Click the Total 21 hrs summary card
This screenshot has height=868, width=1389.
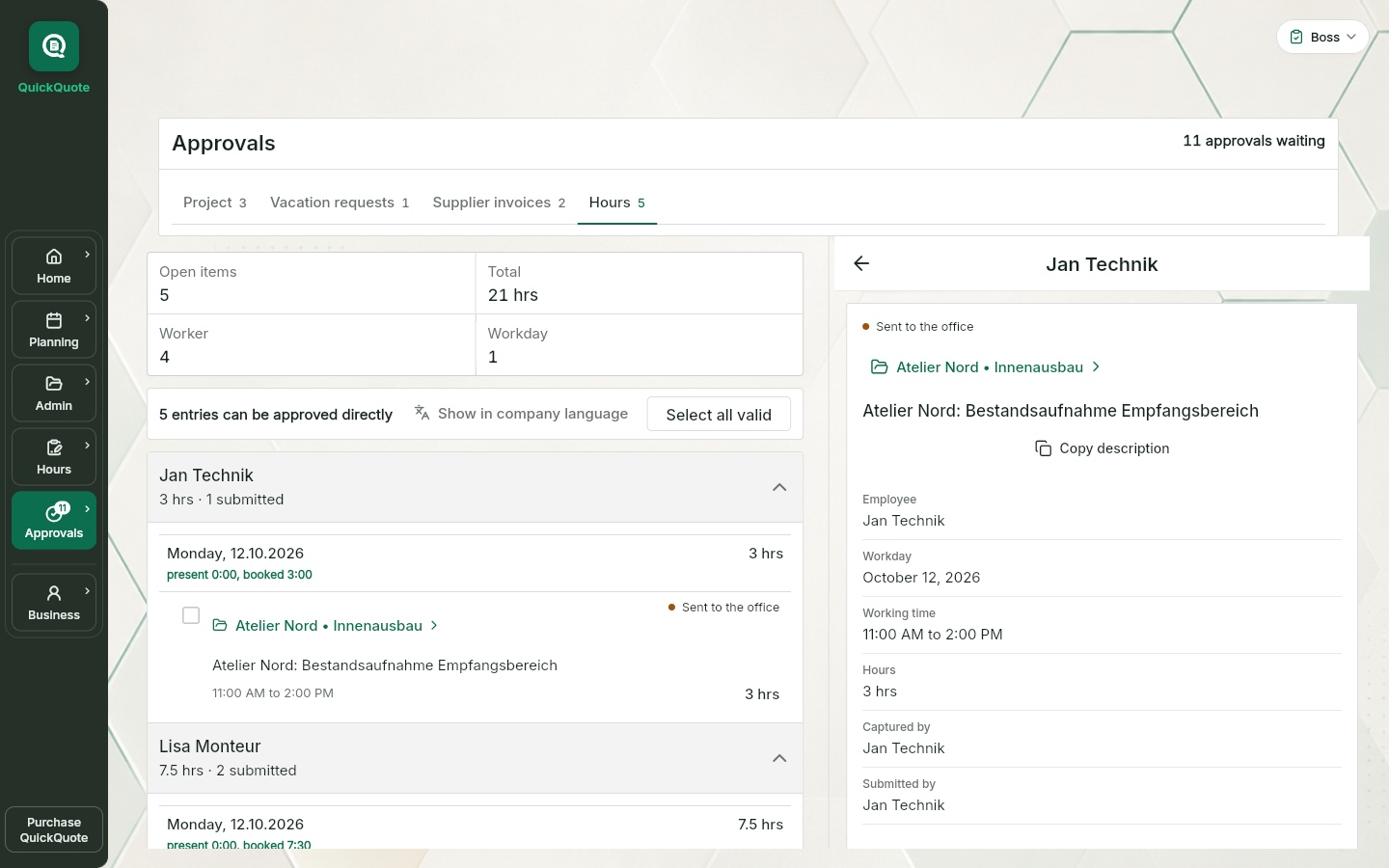pos(640,284)
